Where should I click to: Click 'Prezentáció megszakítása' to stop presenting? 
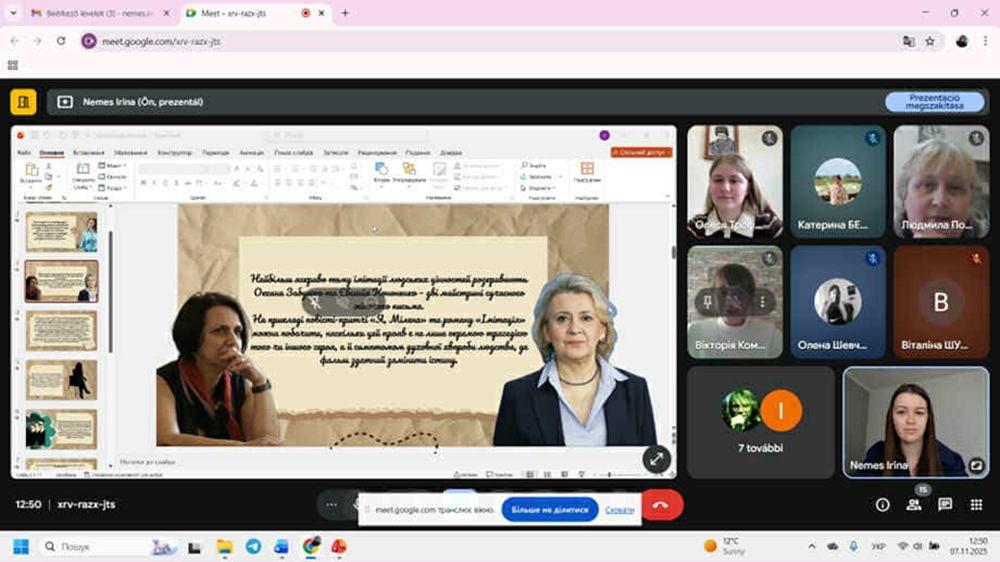tap(934, 102)
